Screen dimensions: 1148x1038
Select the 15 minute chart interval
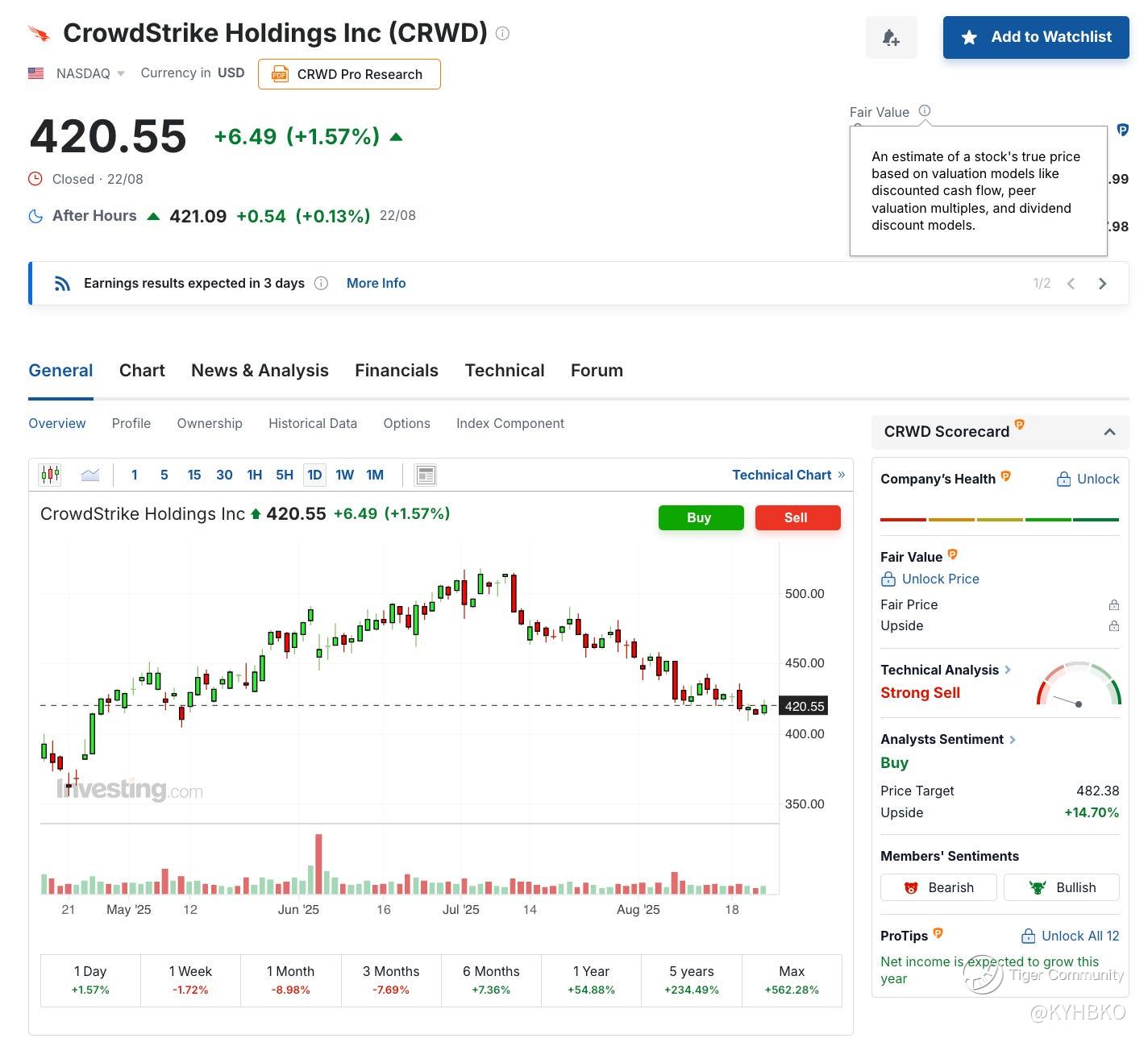pos(194,475)
